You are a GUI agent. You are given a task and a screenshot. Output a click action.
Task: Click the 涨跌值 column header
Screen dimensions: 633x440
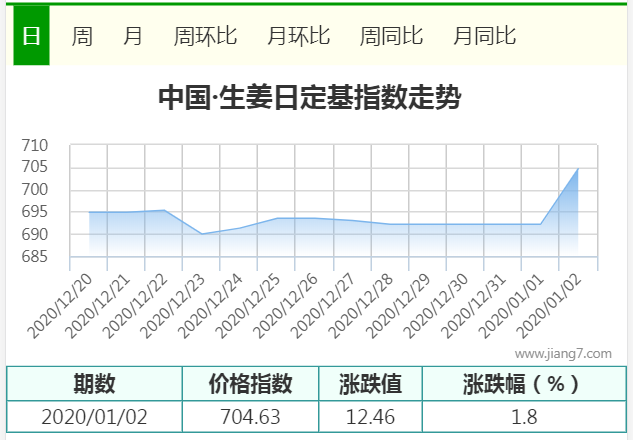(370, 383)
